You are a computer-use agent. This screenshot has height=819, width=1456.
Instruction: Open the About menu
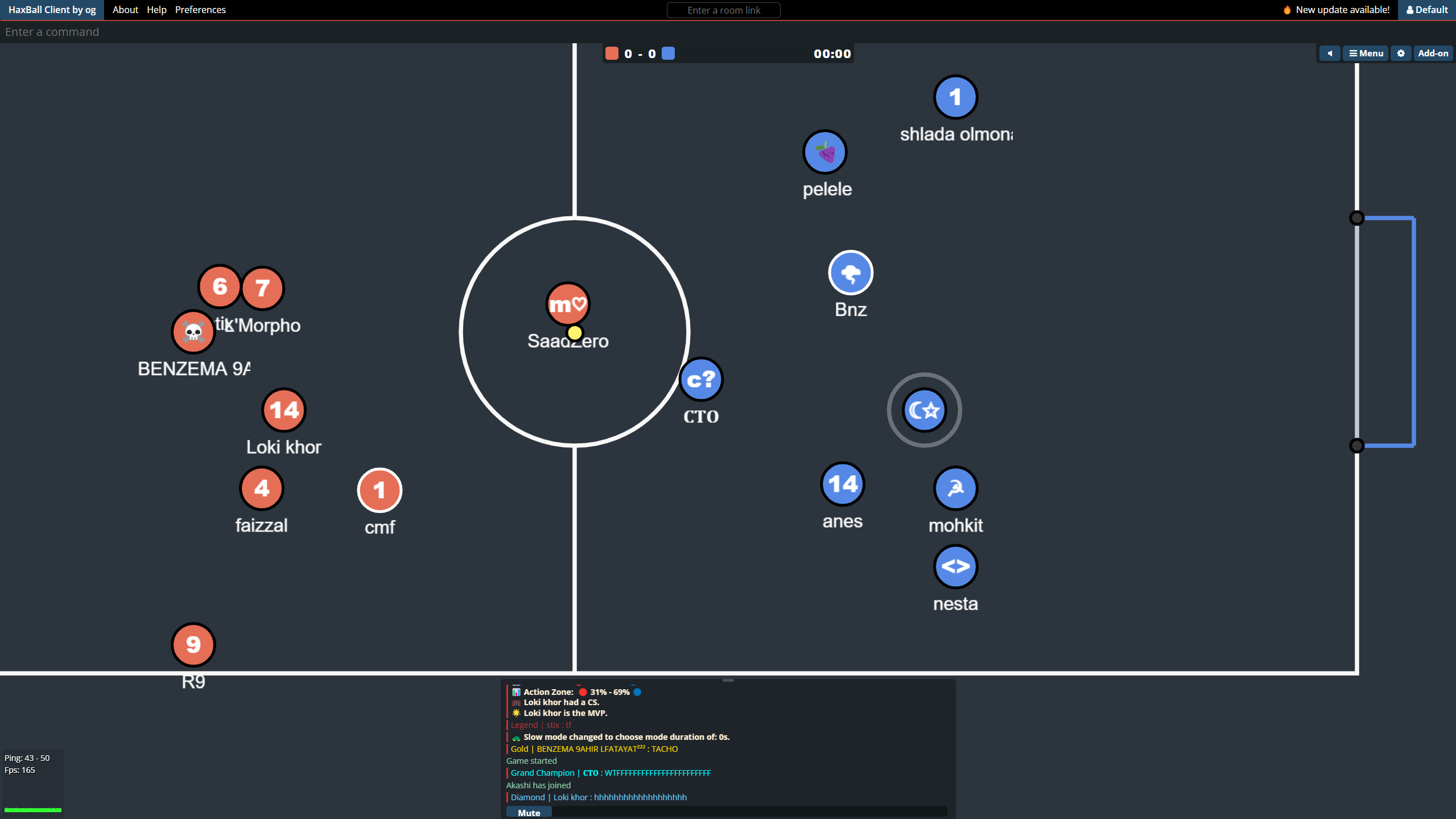[125, 10]
